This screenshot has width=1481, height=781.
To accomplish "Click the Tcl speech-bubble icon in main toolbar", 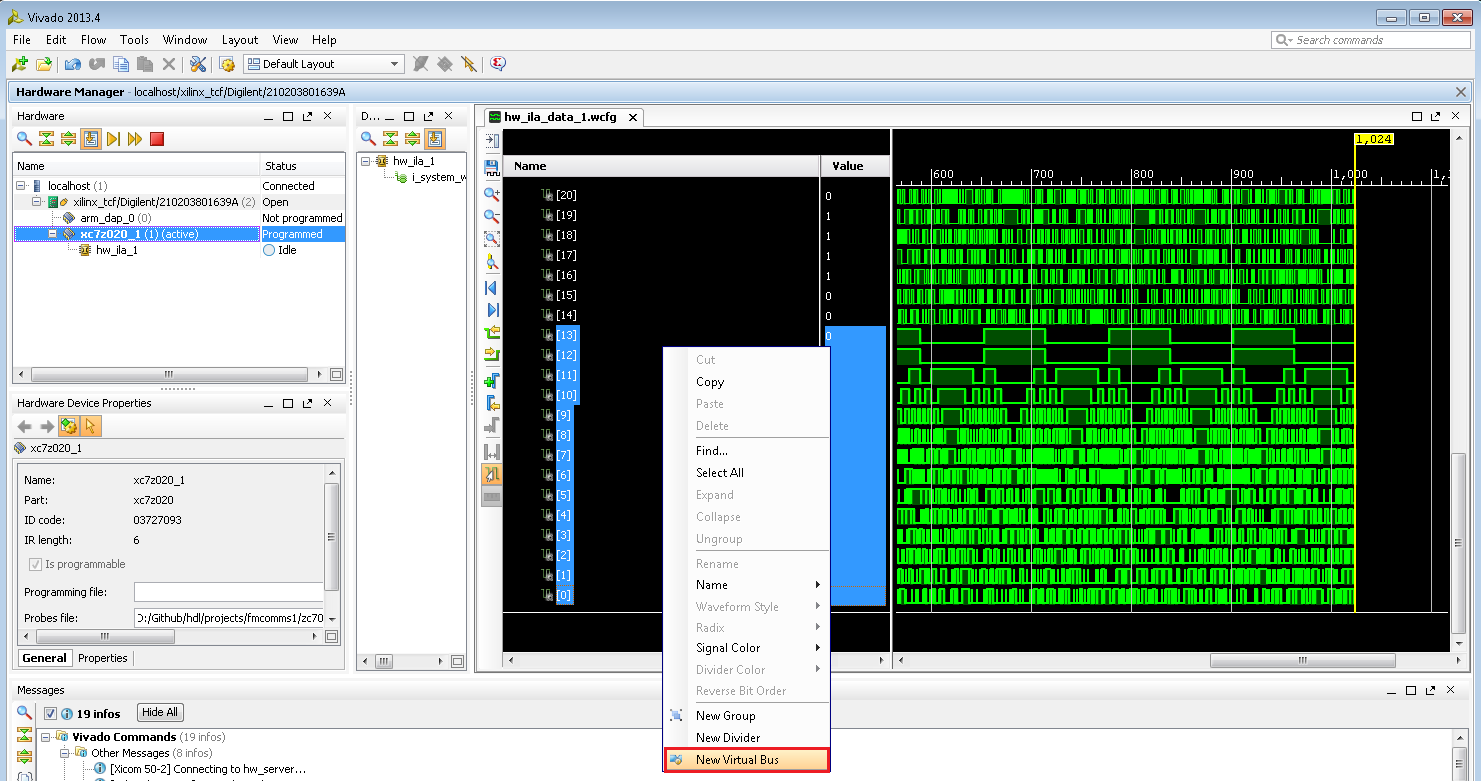I will 498,64.
